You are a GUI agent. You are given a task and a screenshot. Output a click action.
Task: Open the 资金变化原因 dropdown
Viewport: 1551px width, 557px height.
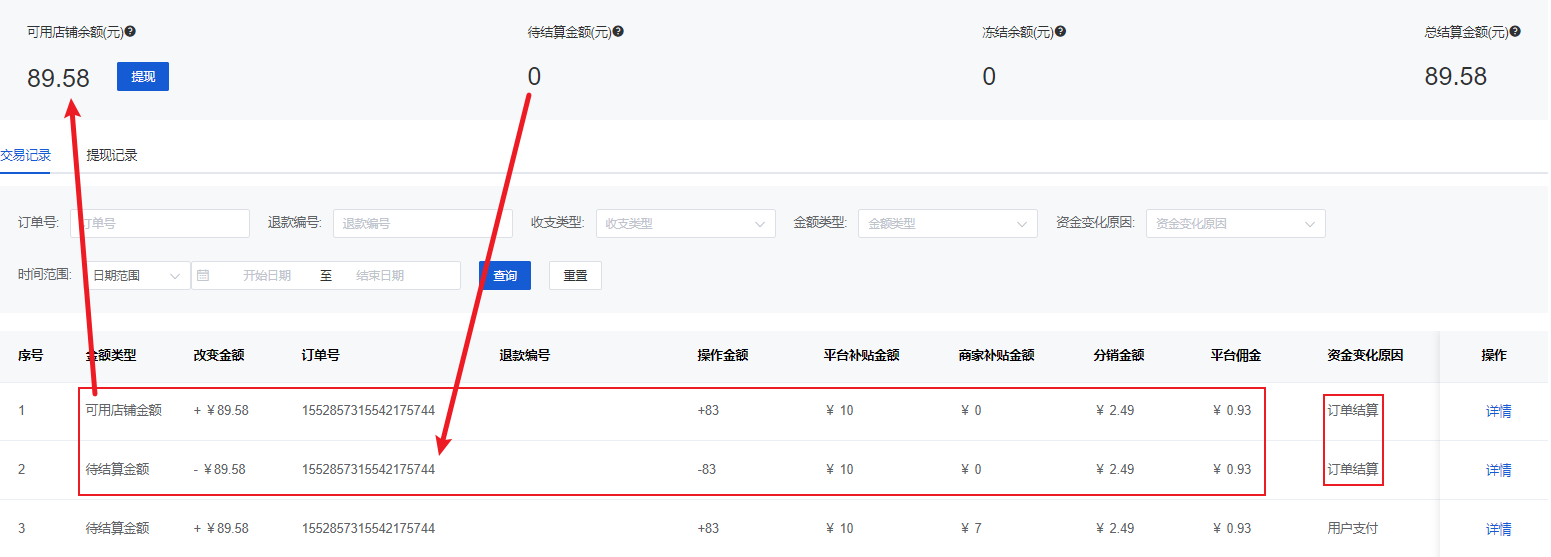[x=1235, y=223]
